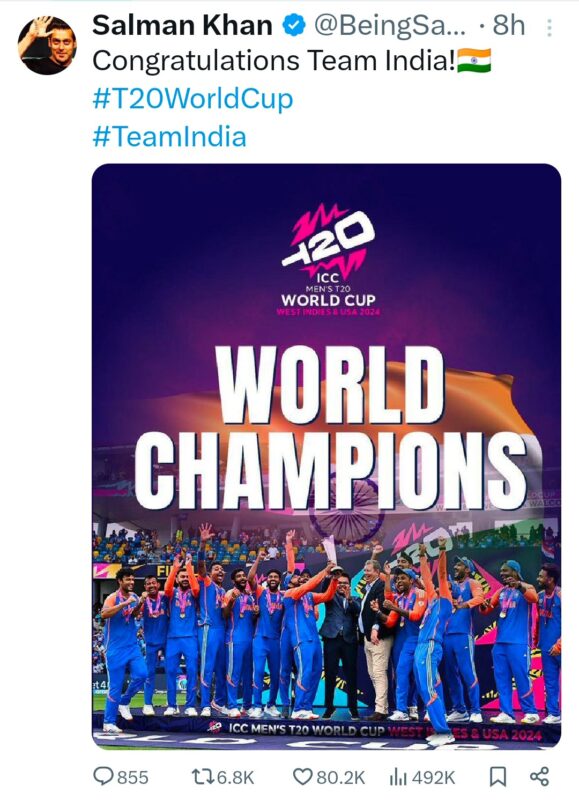The width and height of the screenshot is (579, 800).
Task: Click the Indian flag emoji
Action: point(474,61)
